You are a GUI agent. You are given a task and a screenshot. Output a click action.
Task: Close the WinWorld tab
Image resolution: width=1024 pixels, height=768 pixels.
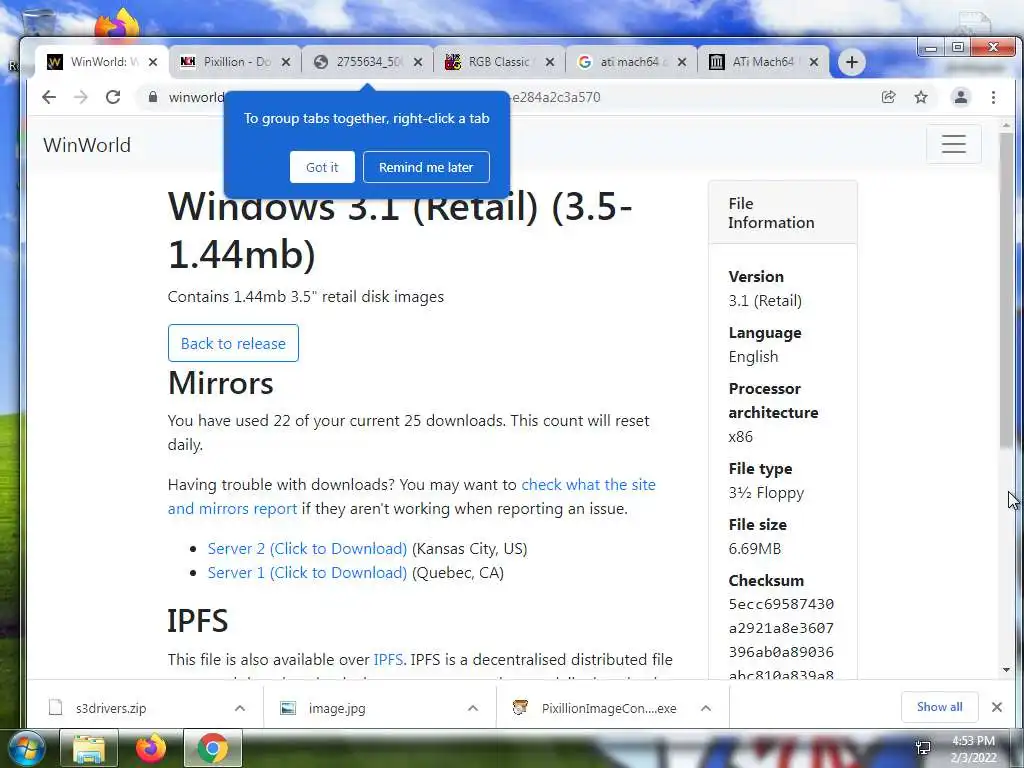pyautogui.click(x=153, y=62)
